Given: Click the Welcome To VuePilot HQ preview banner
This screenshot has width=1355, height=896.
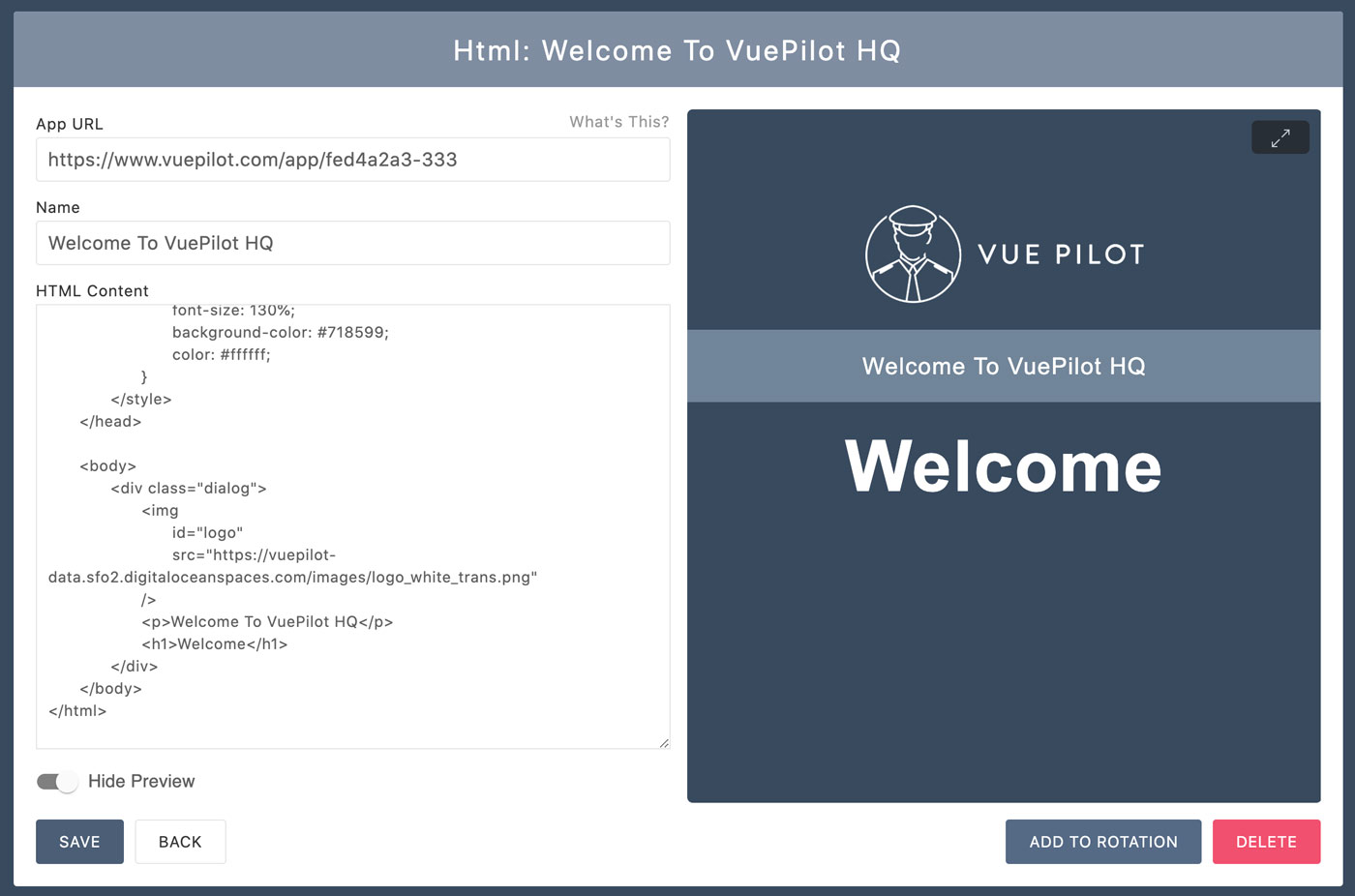Looking at the screenshot, I should (x=1004, y=366).
